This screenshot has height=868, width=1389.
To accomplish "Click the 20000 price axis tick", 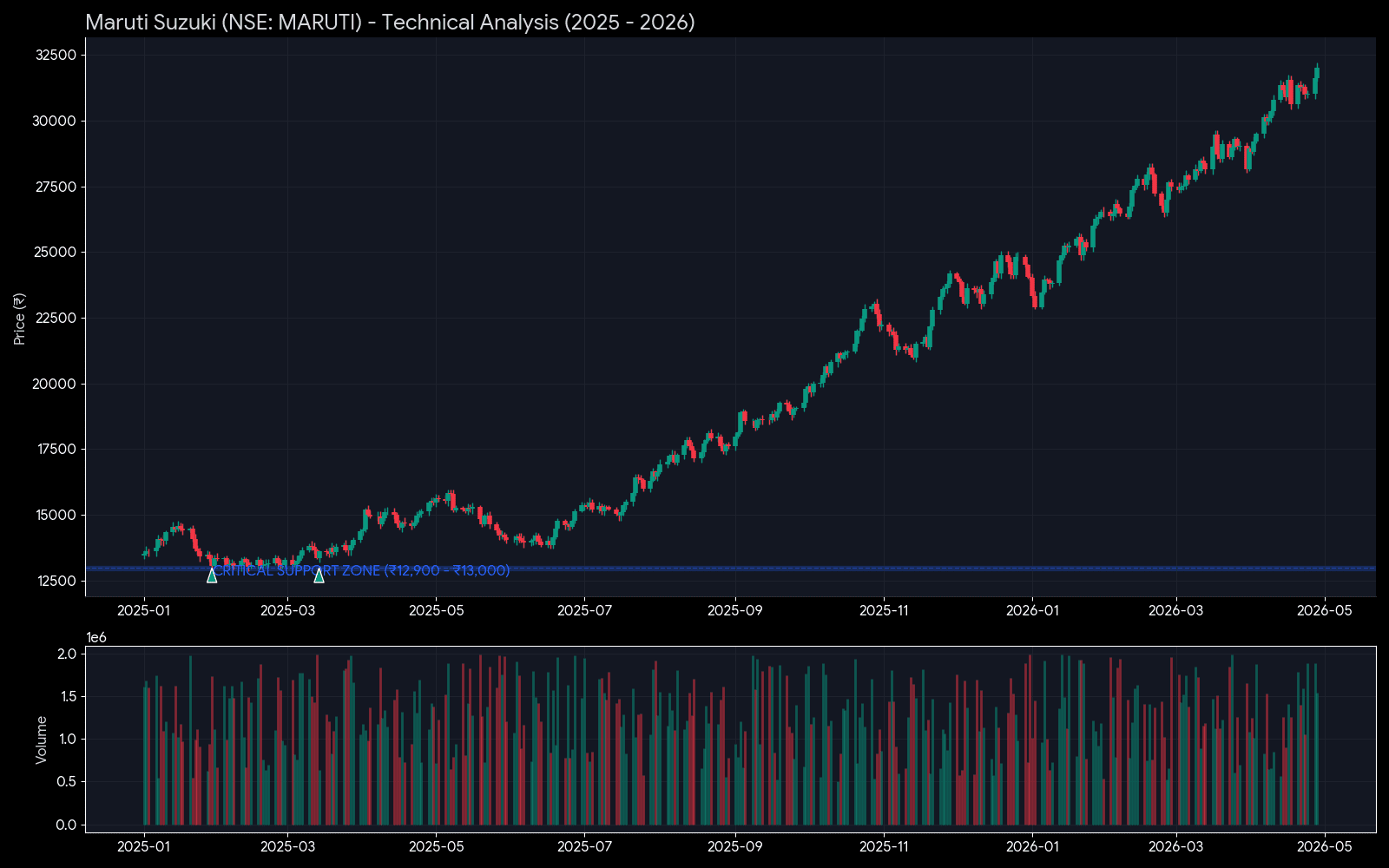I will pos(56,384).
